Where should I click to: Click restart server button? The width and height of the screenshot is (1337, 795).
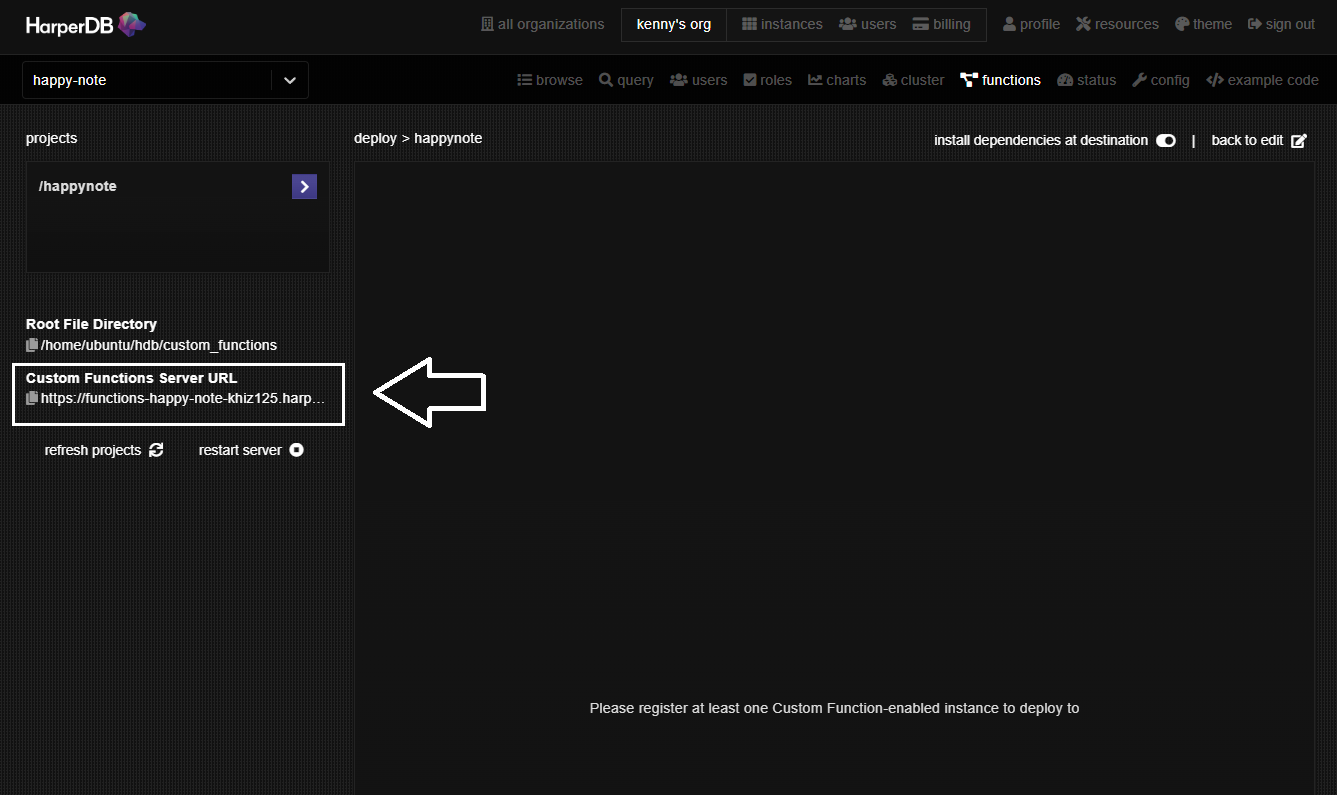coord(251,450)
